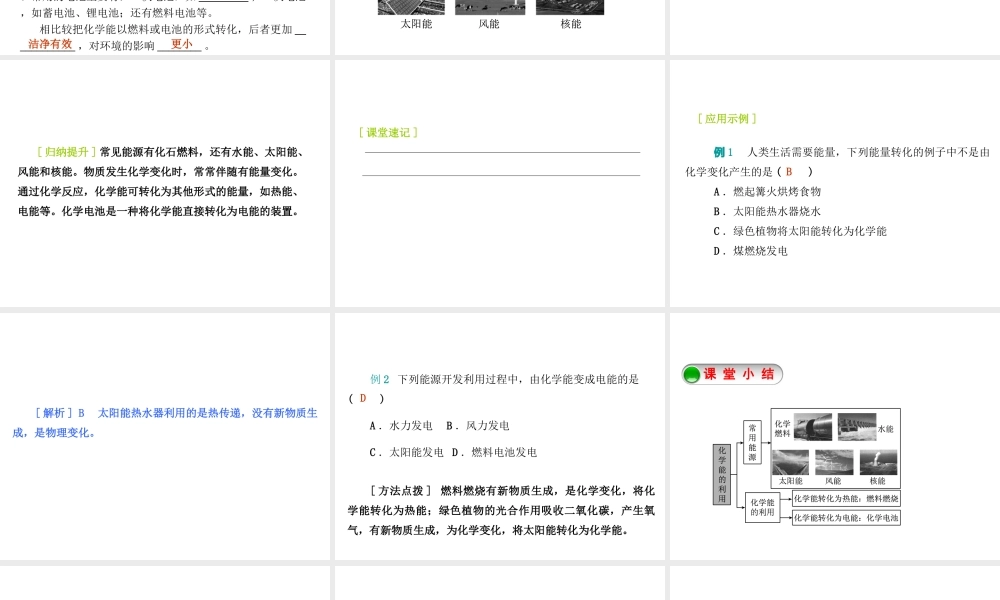Image resolution: width=1000 pixels, height=600 pixels.
Task: Click the 水能 dam photo in the diagram
Action: click(857, 427)
